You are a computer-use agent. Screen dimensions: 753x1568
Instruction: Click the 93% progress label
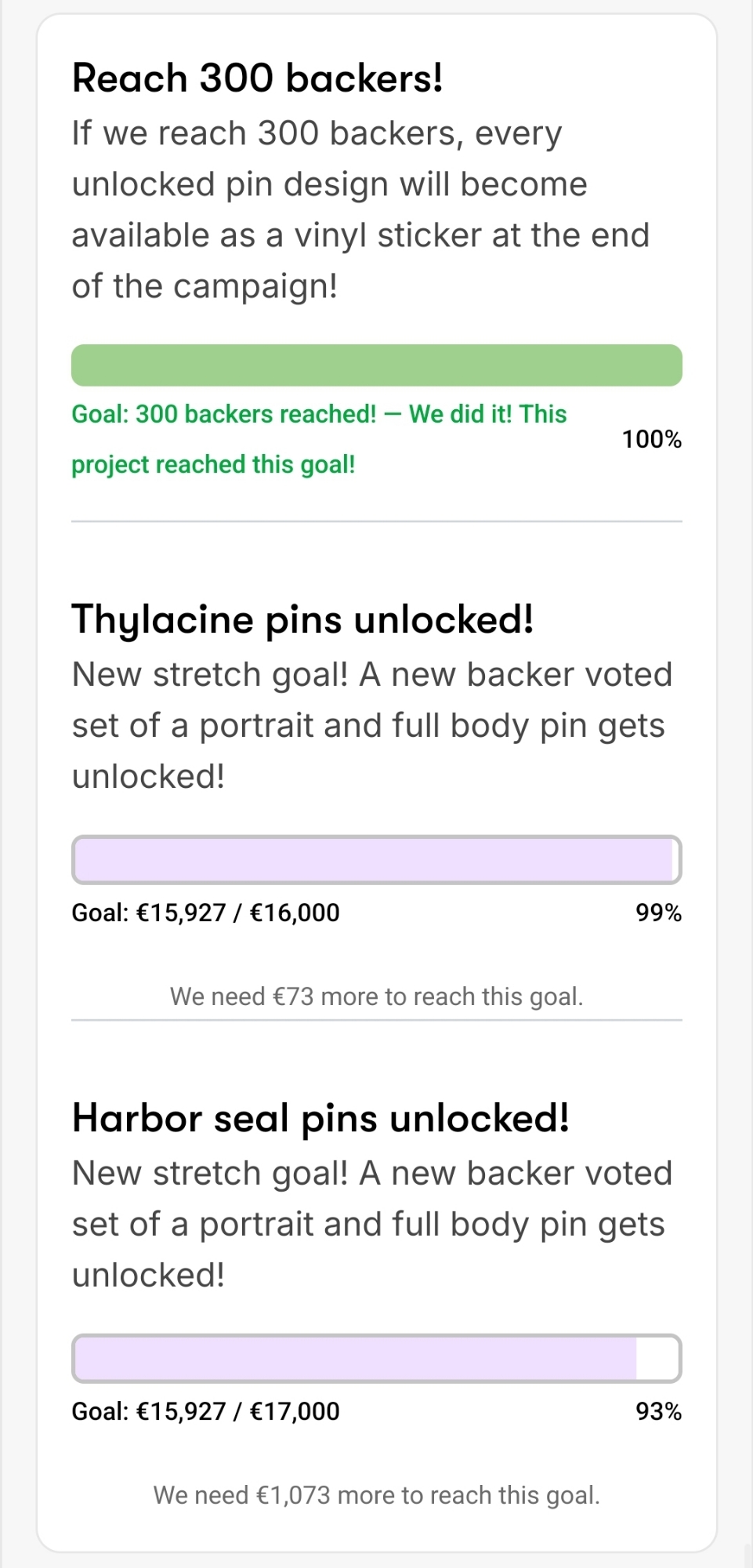click(658, 1411)
